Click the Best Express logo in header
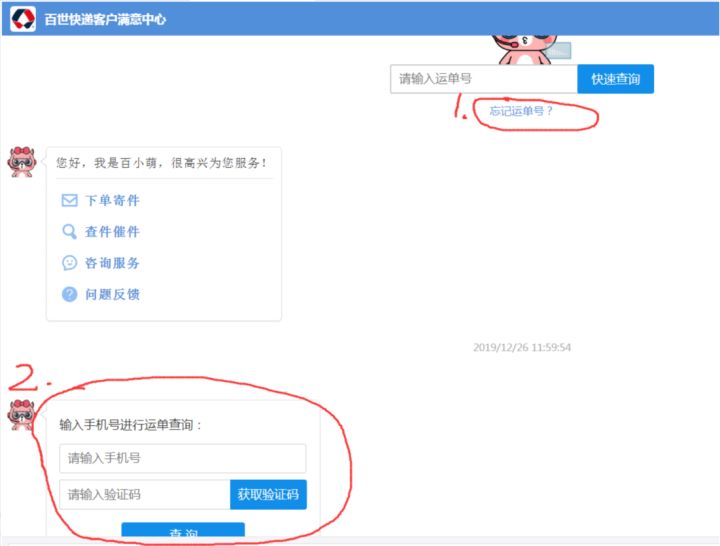 coord(23,19)
